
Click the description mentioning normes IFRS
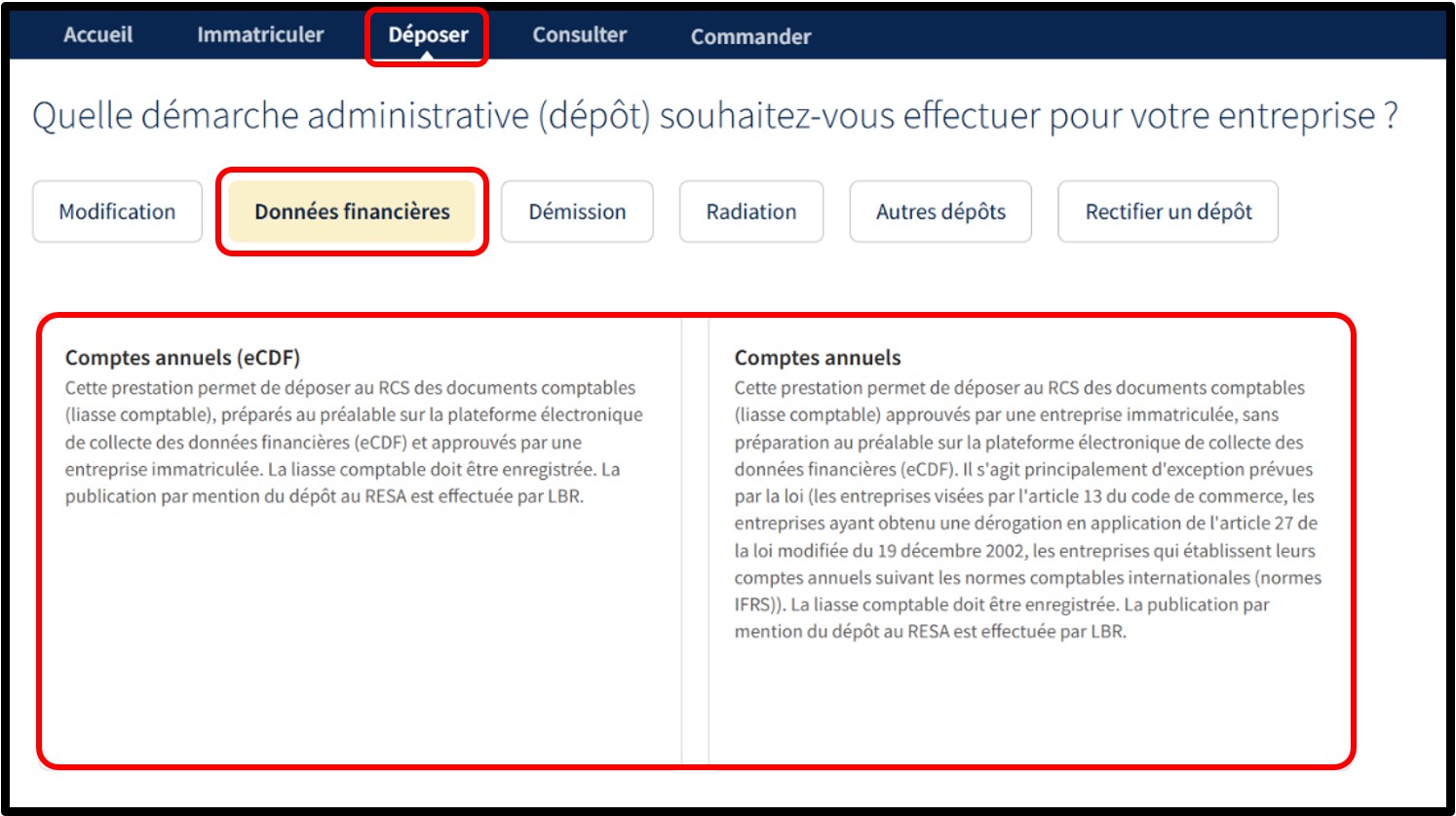tap(1026, 510)
